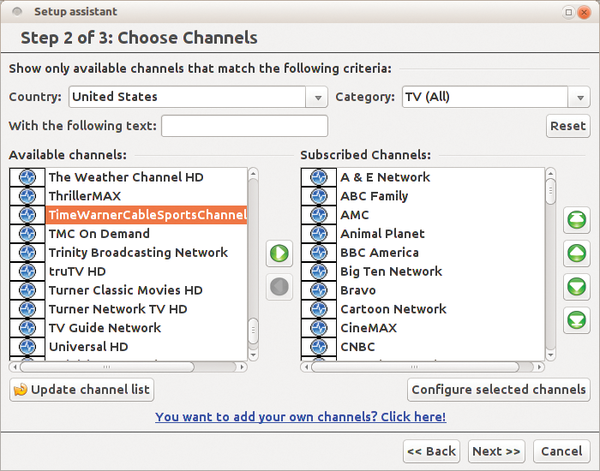Click the Update channel list refresh icon
Viewport: 600px width, 471px height.
(20, 390)
